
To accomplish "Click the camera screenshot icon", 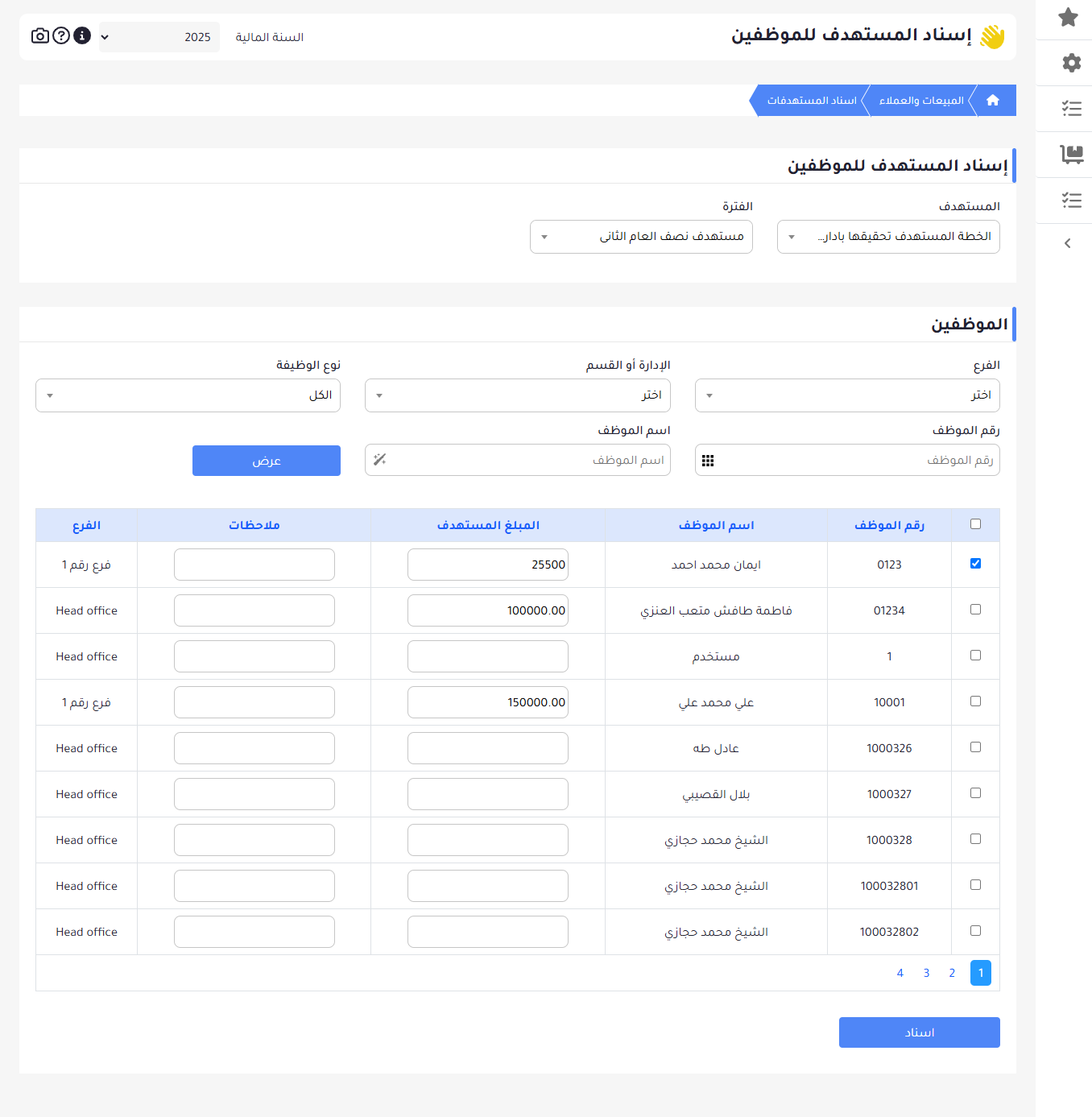I will (40, 35).
